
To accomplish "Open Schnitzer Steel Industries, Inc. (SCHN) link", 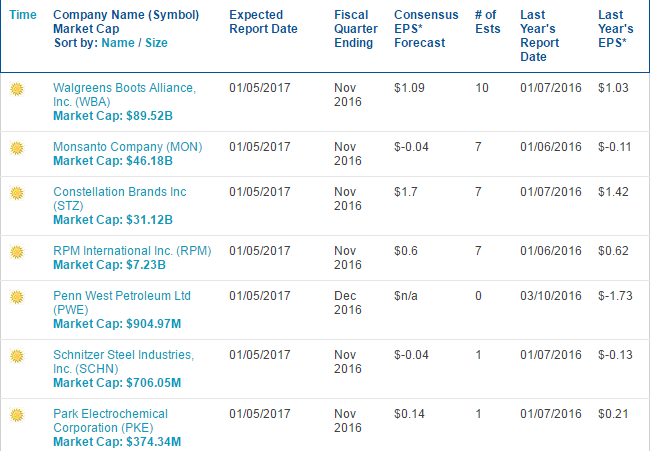I will point(124,361).
